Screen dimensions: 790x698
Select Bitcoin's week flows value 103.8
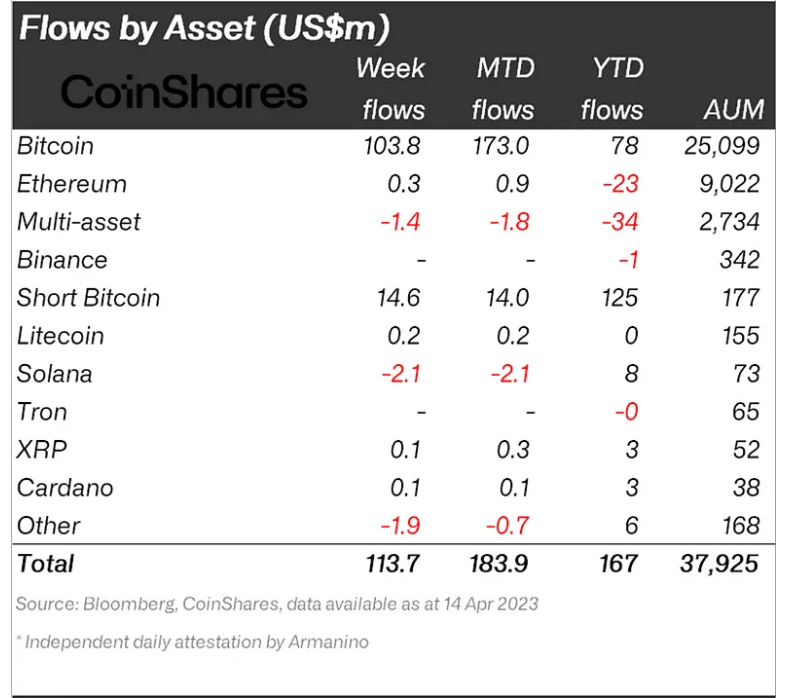(396, 146)
